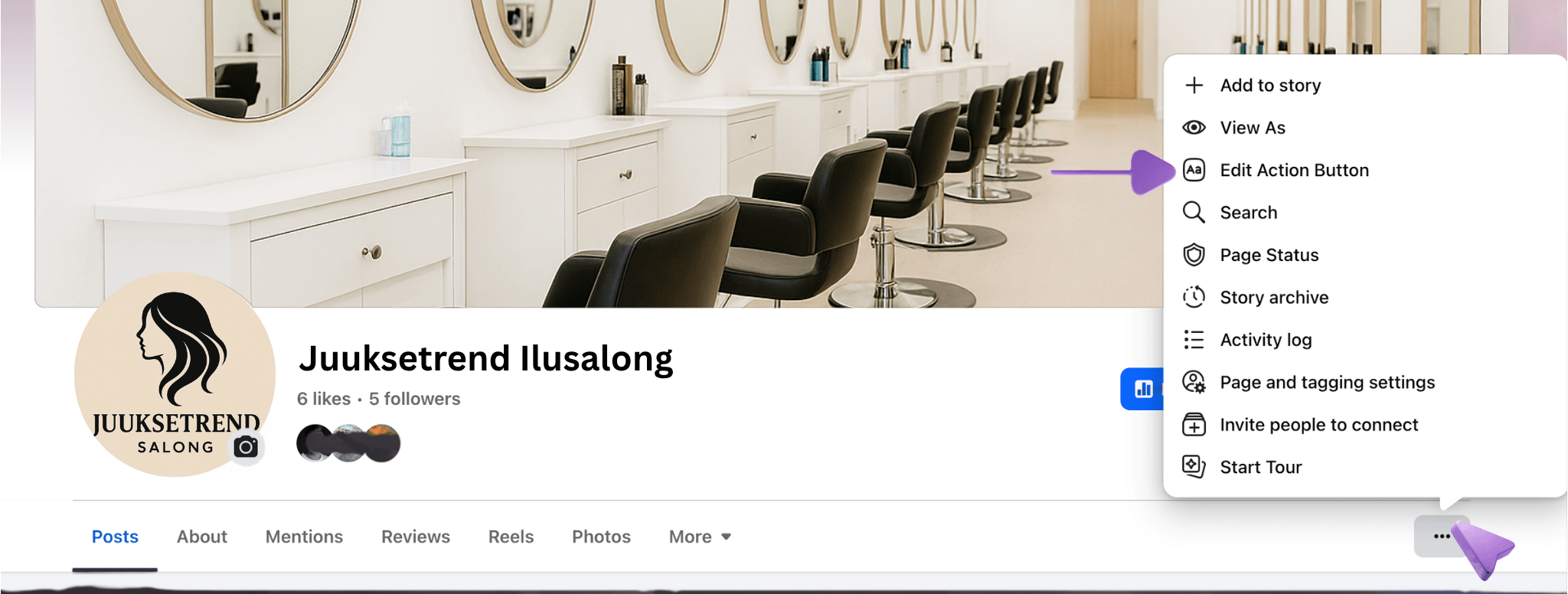Click the follower avatars thumbnail group
The width and height of the screenshot is (1568, 594).
pyautogui.click(x=348, y=443)
